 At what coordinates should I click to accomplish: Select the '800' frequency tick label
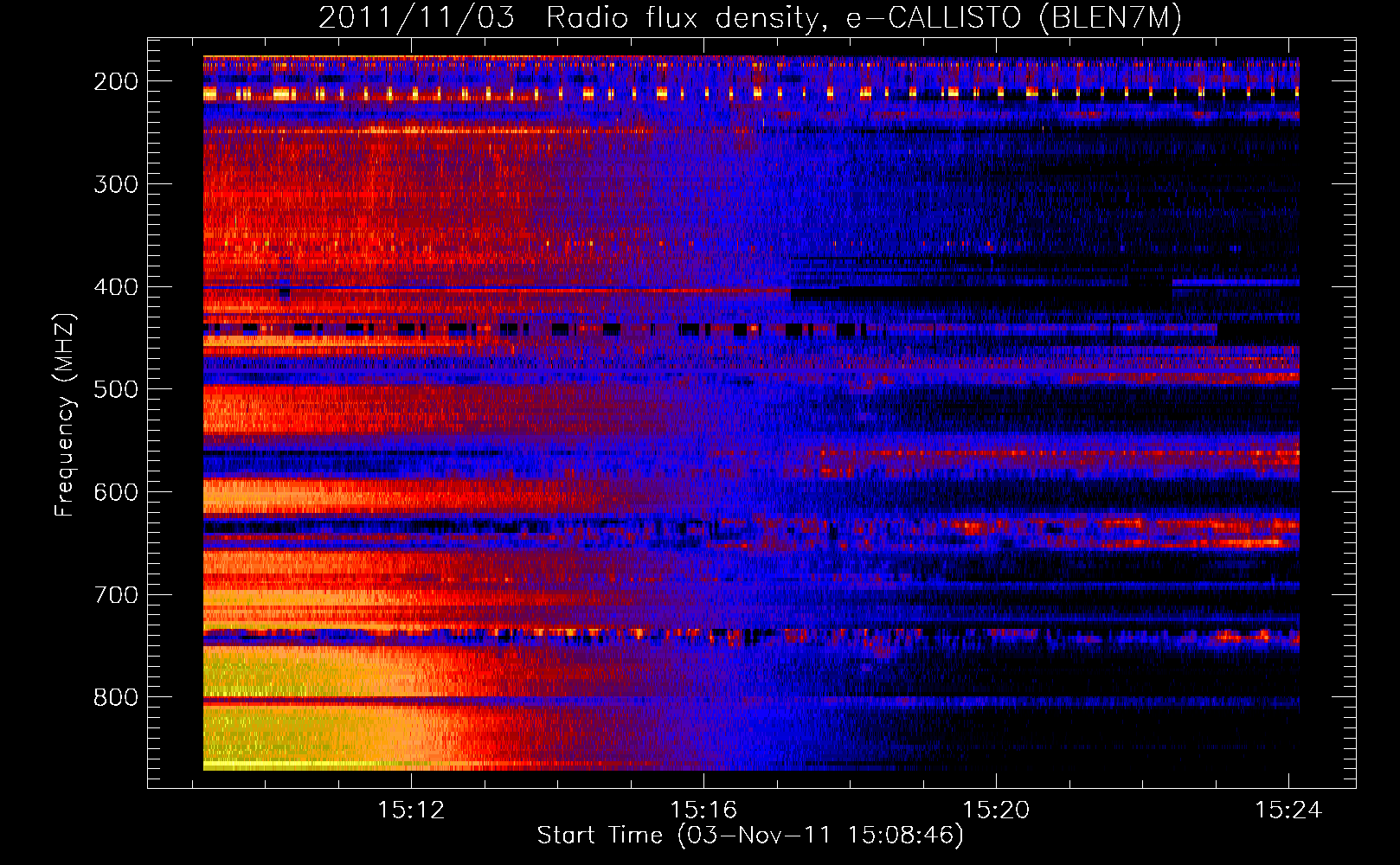pos(116,697)
